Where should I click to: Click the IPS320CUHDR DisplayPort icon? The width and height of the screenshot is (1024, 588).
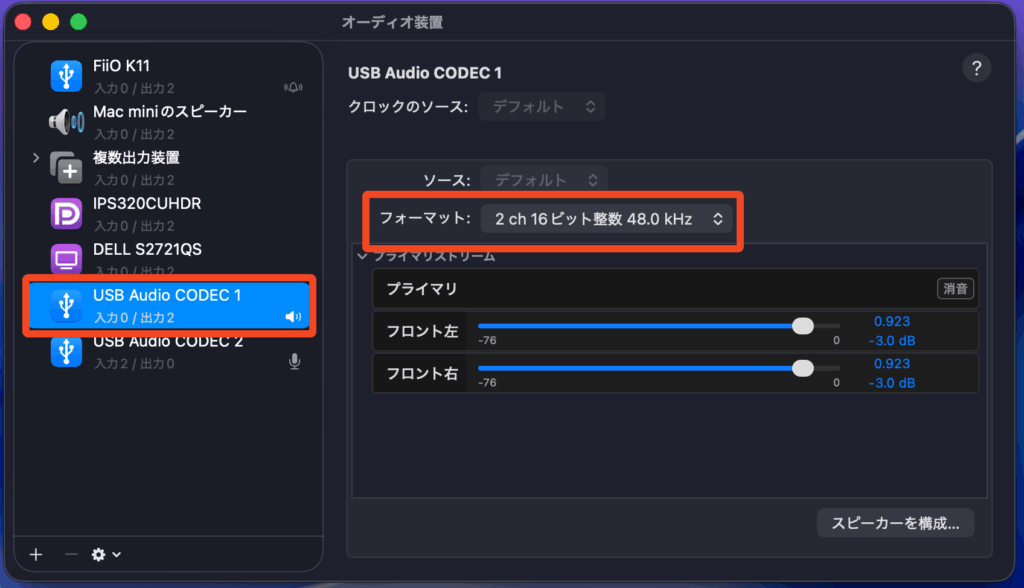point(66,214)
